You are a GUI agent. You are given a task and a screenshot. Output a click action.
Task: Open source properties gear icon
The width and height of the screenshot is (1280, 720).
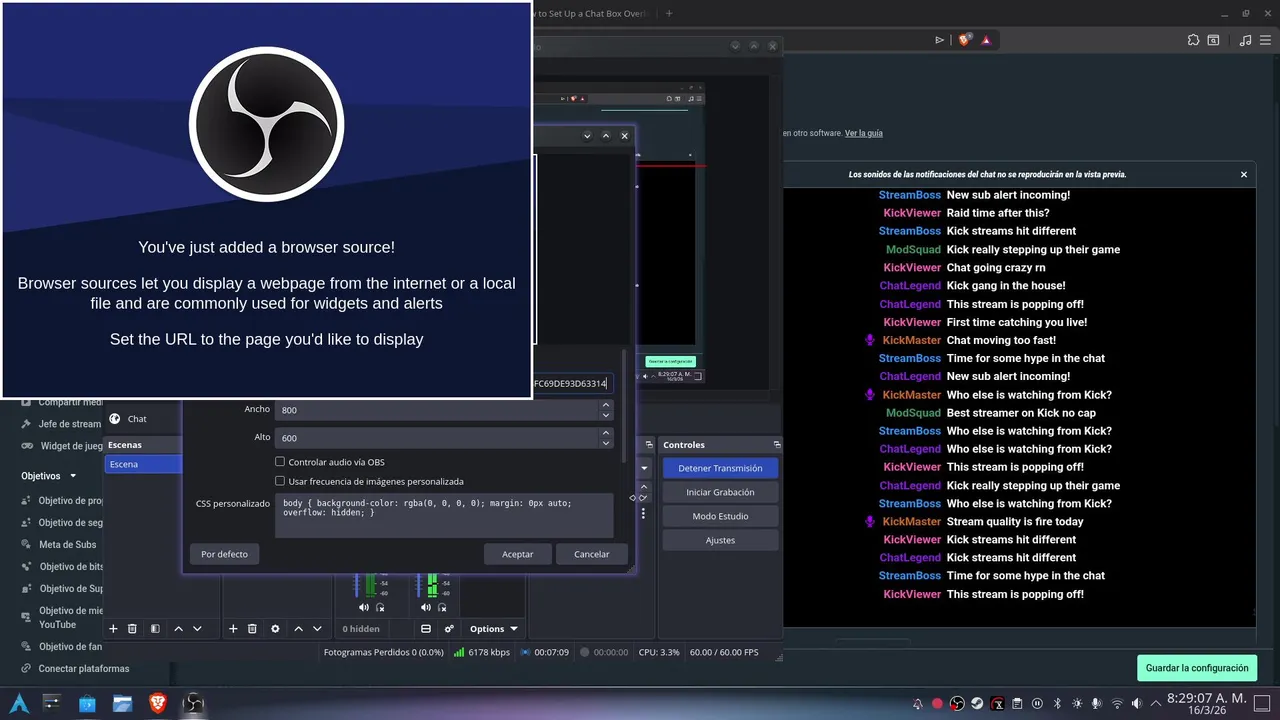[x=275, y=629]
